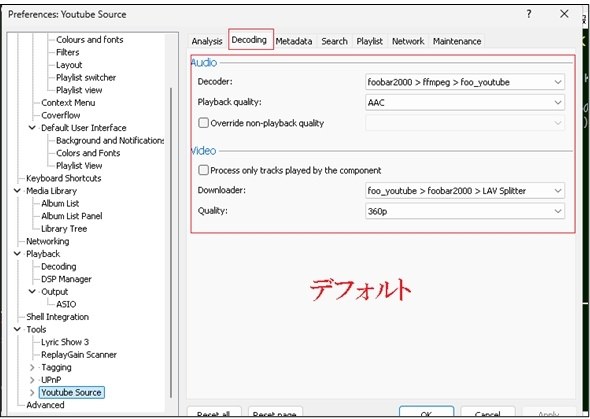Collapse the Default User Interface node
Viewport: 590px width, 419px height.
coord(32,128)
